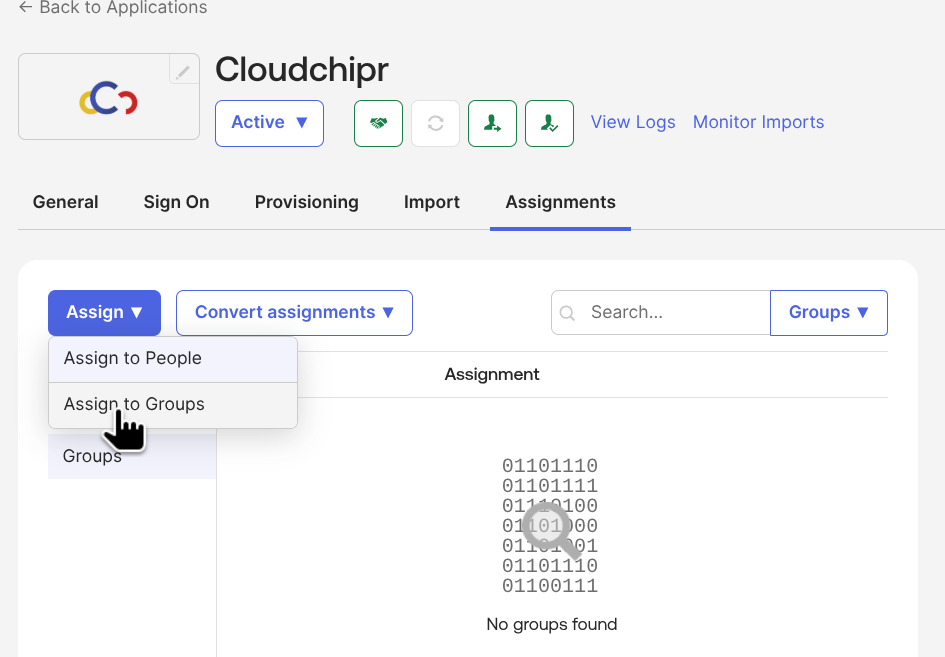Click the Assignment column header
The image size is (945, 657).
click(x=492, y=374)
